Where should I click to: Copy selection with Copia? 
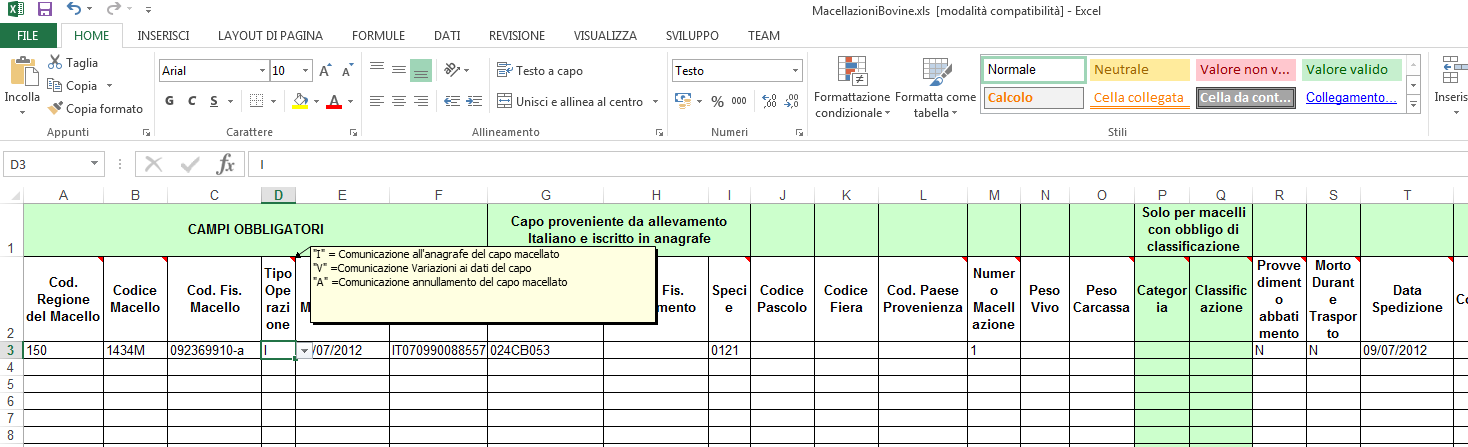(72, 86)
